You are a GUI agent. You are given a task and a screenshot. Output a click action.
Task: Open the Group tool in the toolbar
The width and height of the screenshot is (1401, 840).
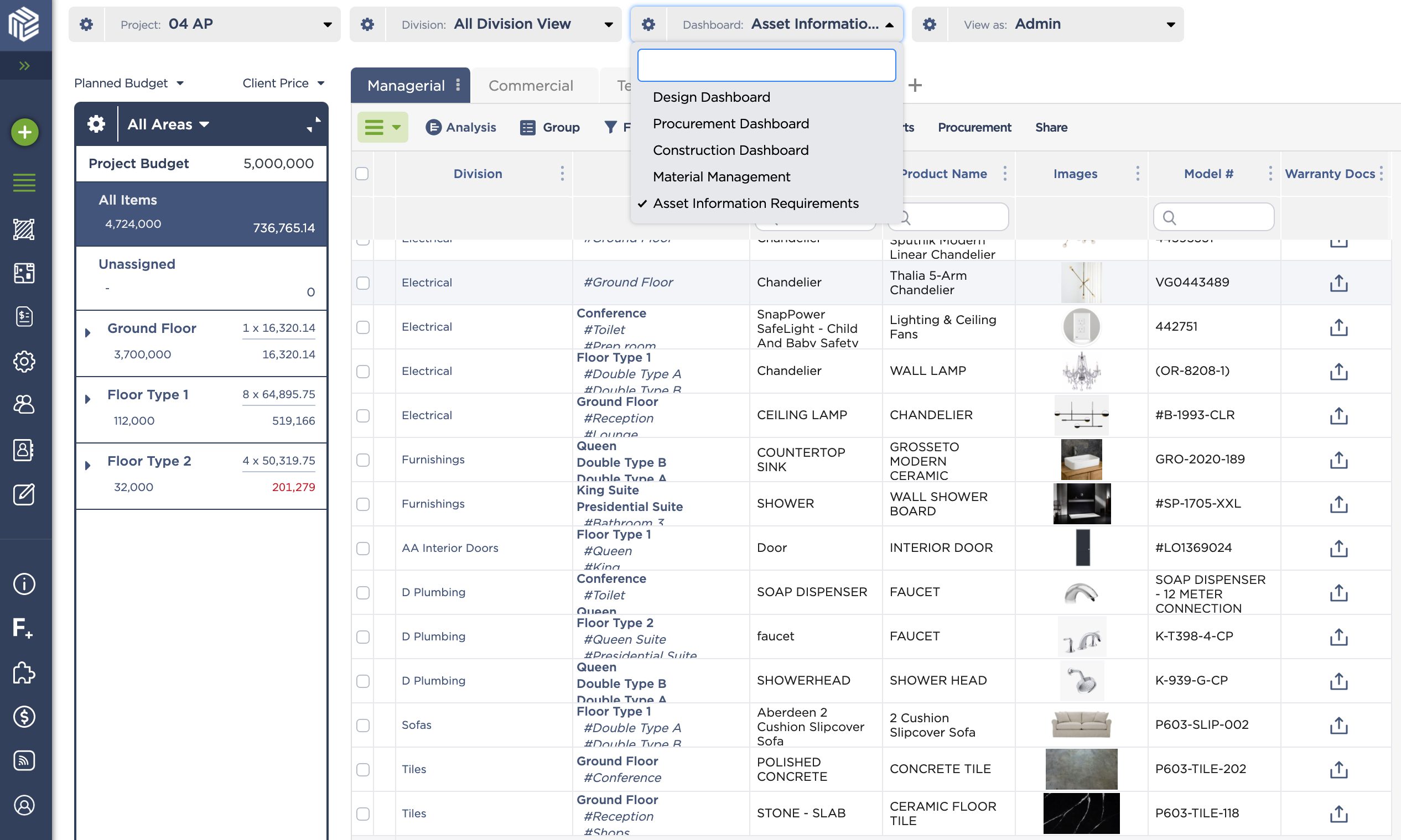coord(549,127)
